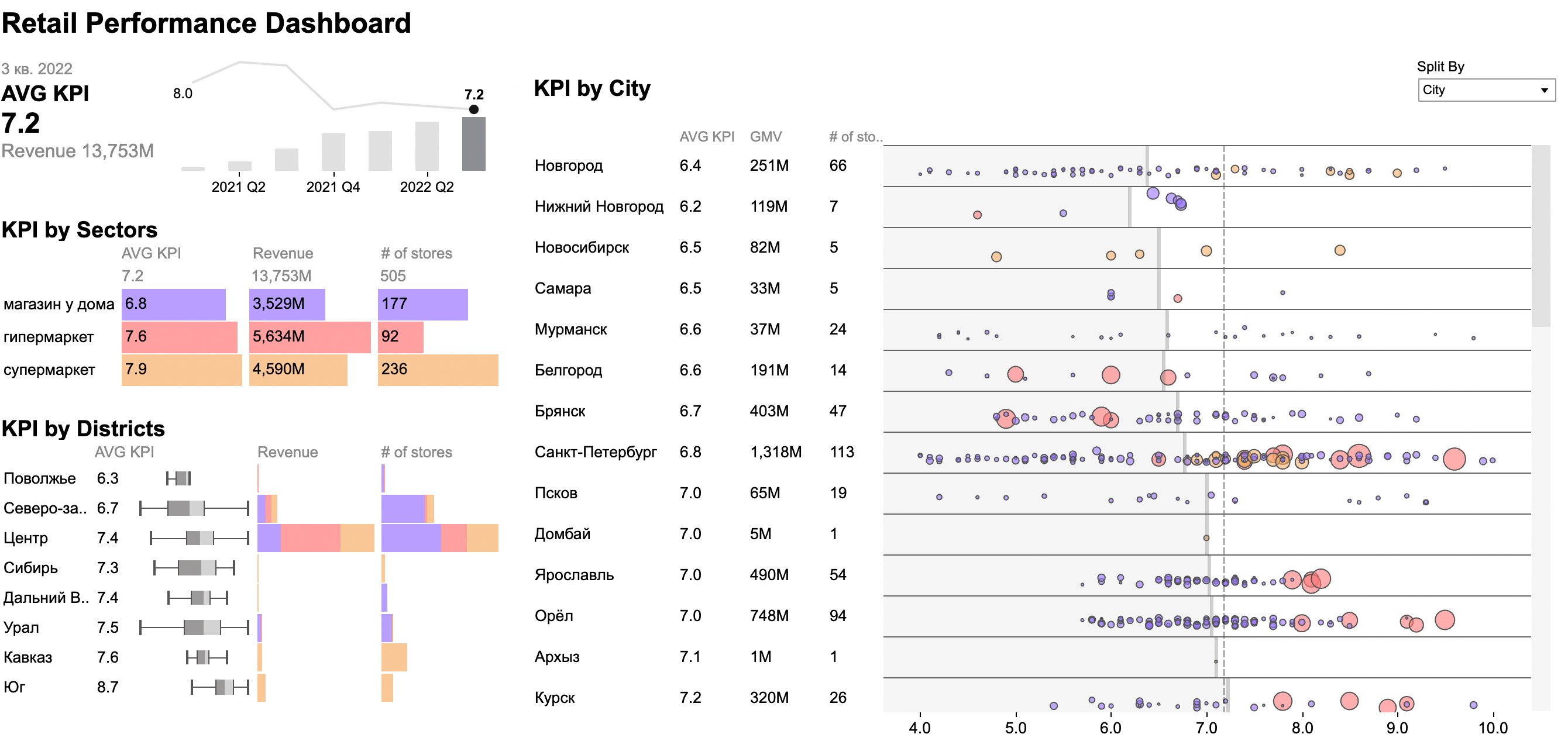1568x748 pixels.
Task: Click the large pink bubble in Белгород row near 6.0
Action: point(1111,375)
